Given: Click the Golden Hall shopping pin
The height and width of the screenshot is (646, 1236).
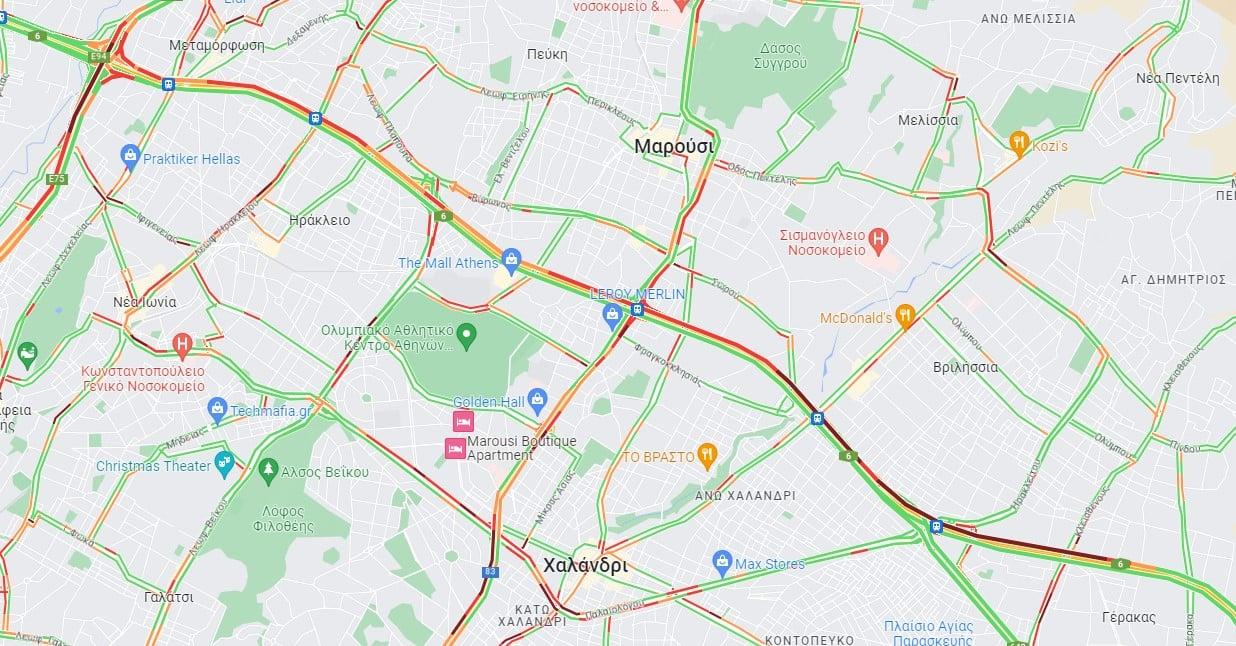Looking at the screenshot, I should (x=538, y=400).
